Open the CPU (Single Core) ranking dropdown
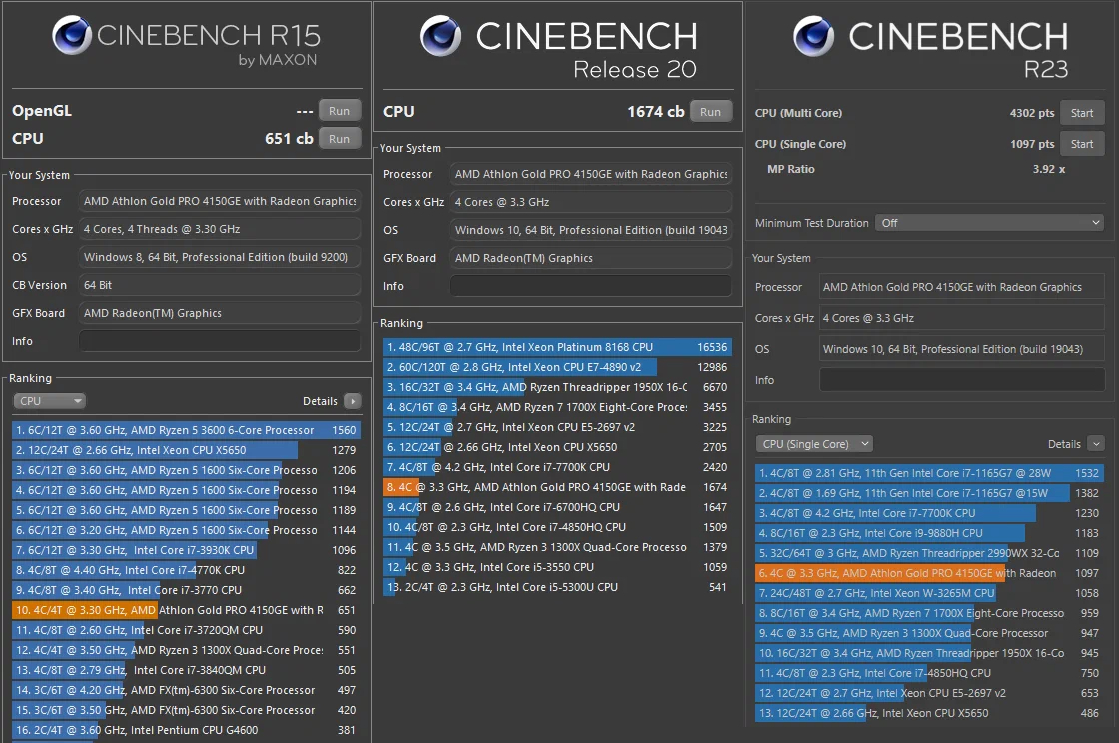1119x743 pixels. (x=814, y=444)
